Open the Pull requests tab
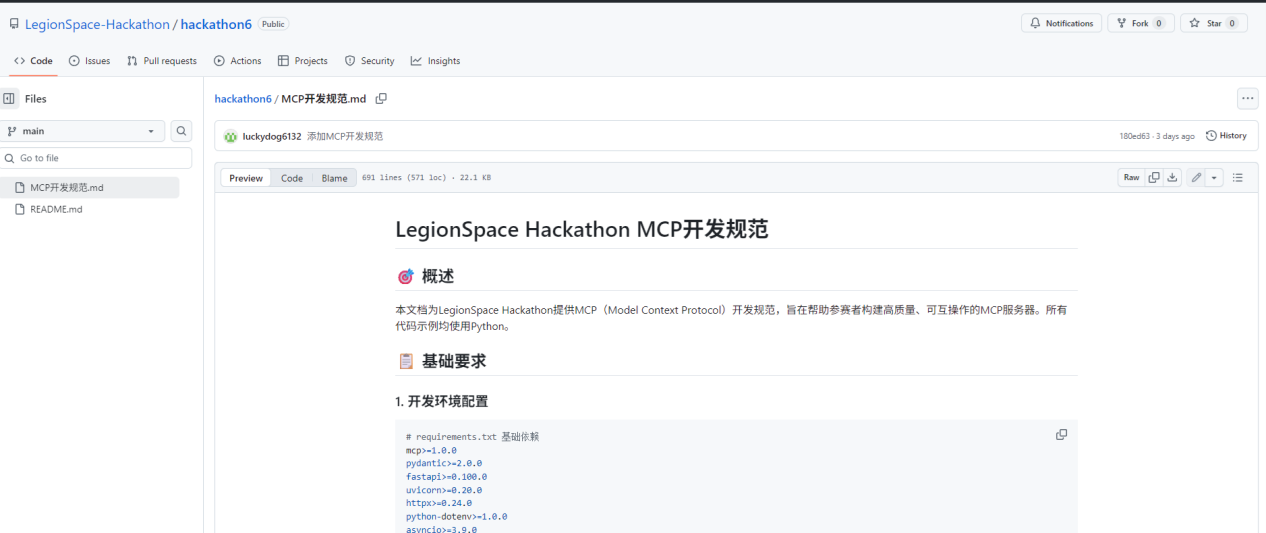This screenshot has height=533, width=1266. coord(162,61)
